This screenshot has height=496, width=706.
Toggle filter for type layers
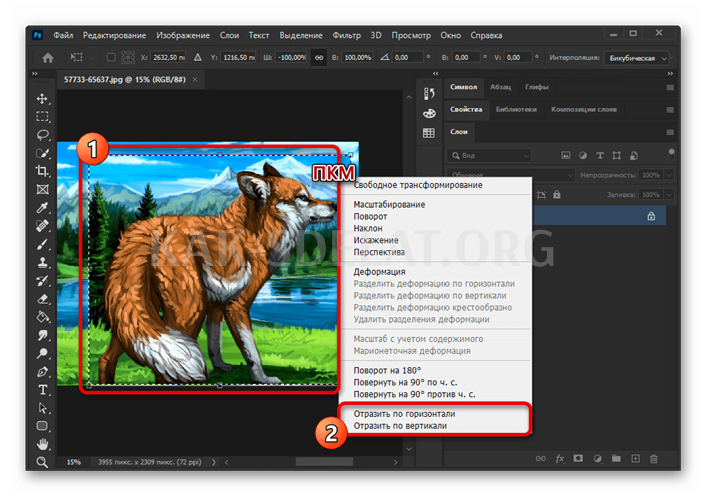coord(600,156)
